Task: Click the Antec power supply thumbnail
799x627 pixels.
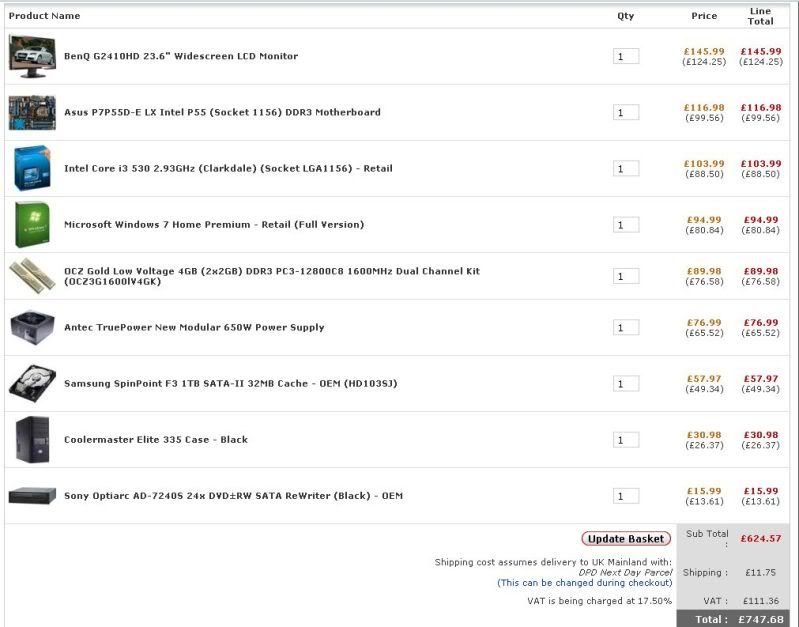Action: click(32, 327)
